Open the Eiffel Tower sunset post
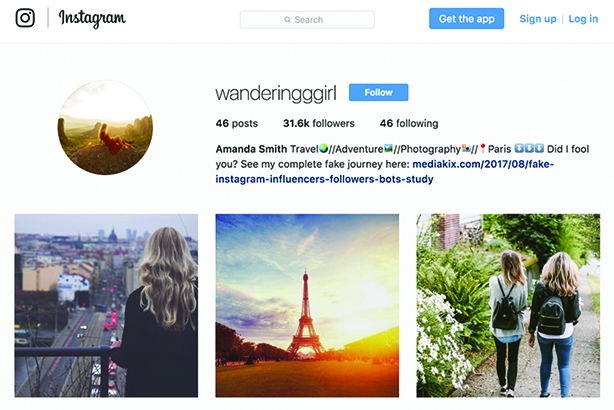Screen dimensions: 614x410 [307, 305]
